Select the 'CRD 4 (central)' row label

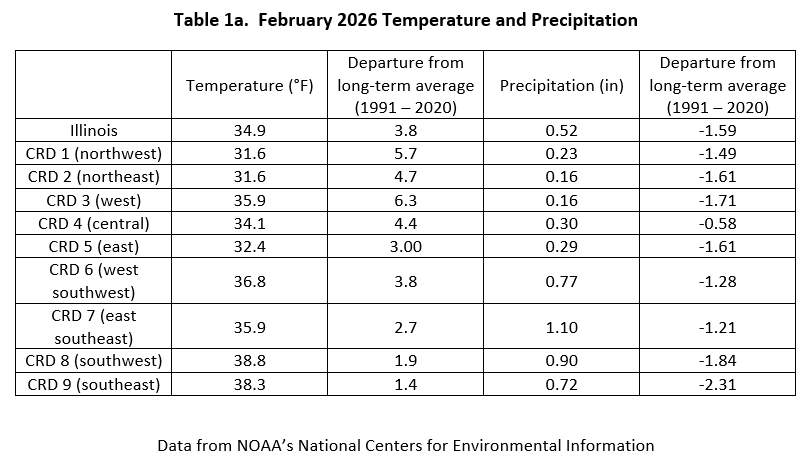(x=95, y=221)
